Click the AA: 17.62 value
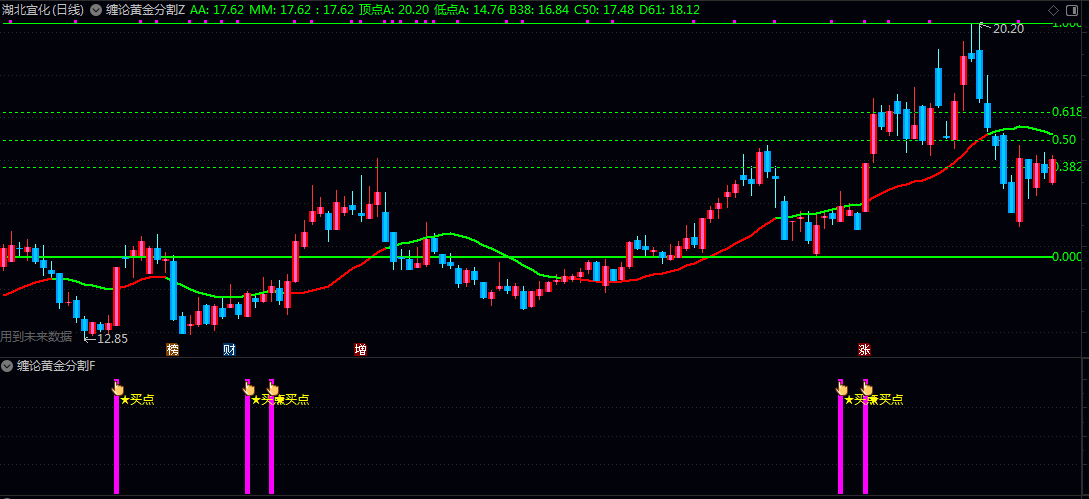1089x499 pixels. pyautogui.click(x=217, y=10)
